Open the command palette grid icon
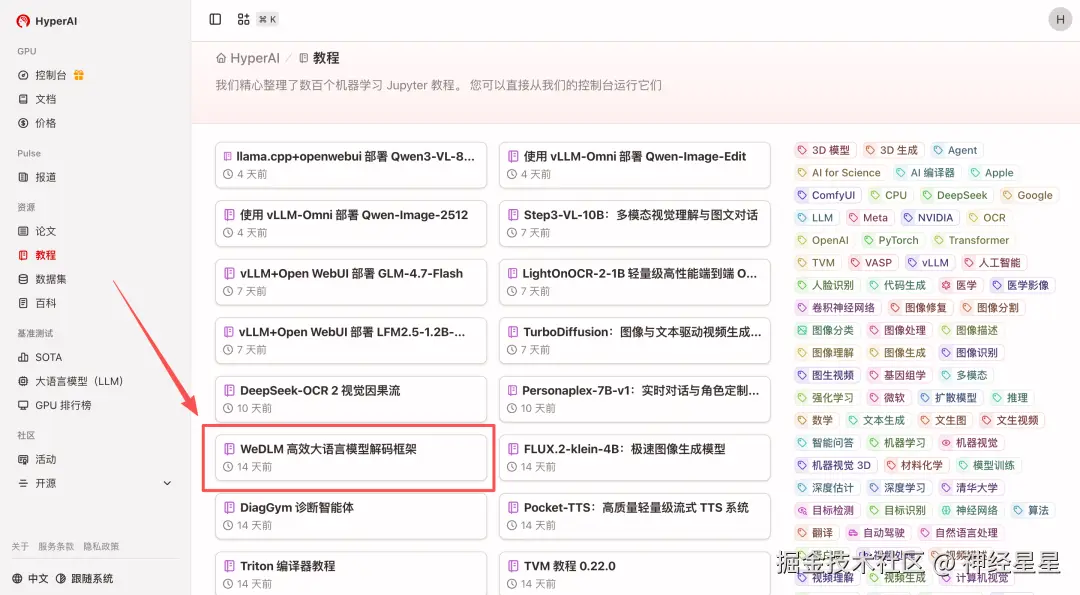 243,19
